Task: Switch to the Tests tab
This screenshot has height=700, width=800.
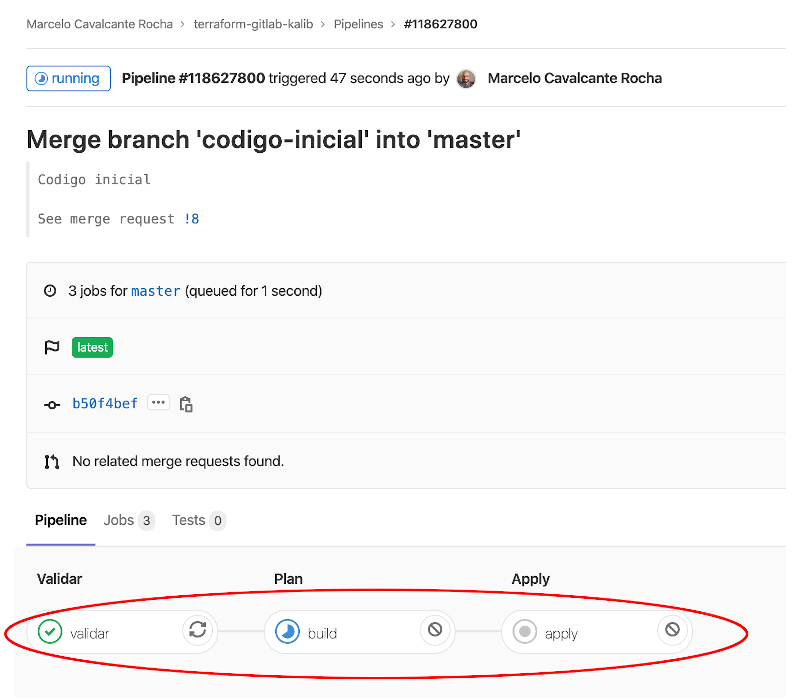Action: 198,520
